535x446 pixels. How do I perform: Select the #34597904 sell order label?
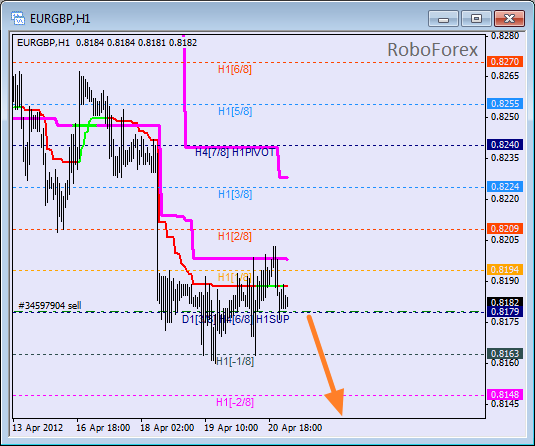[50, 305]
